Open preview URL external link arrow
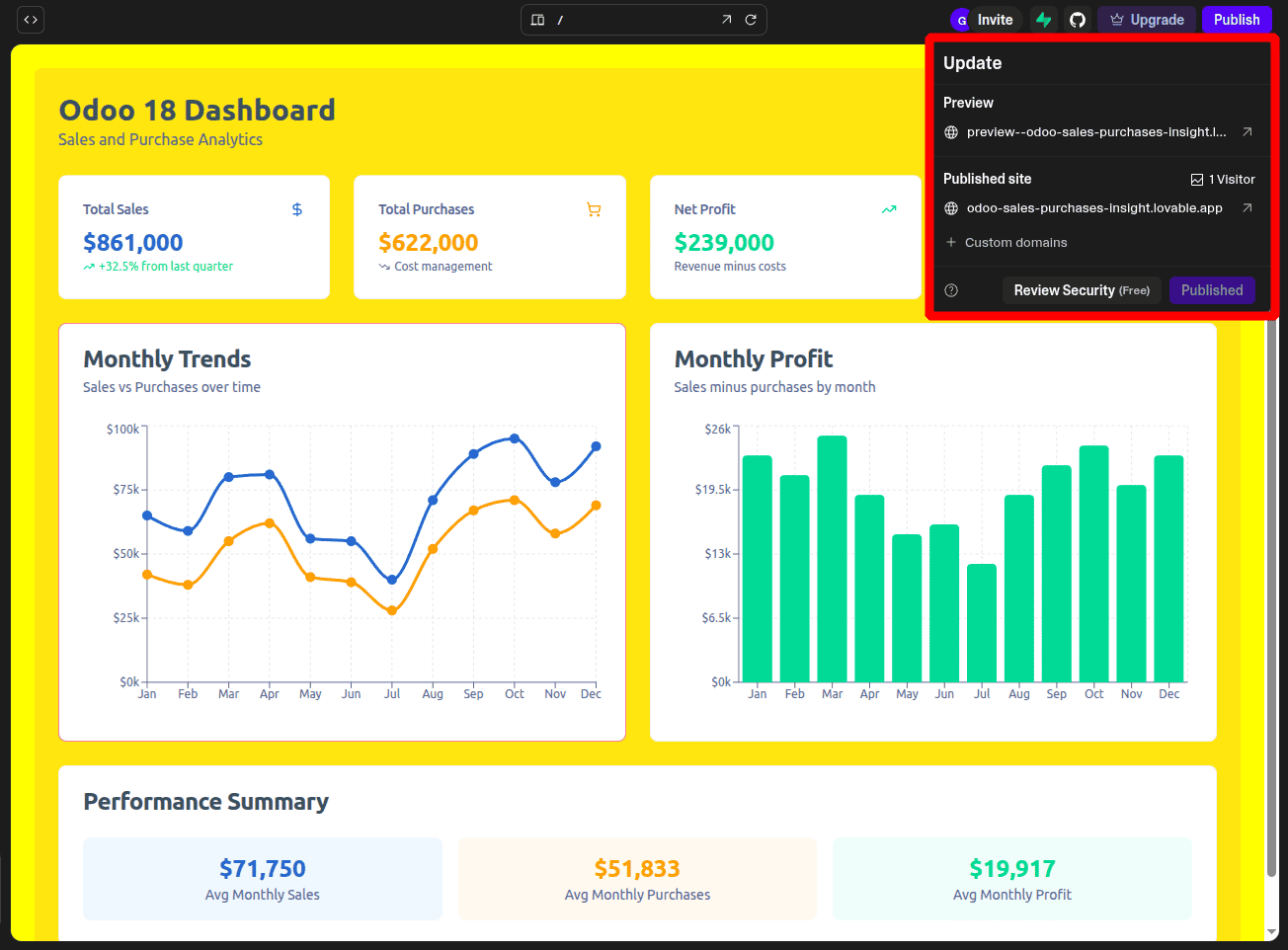 1248,132
